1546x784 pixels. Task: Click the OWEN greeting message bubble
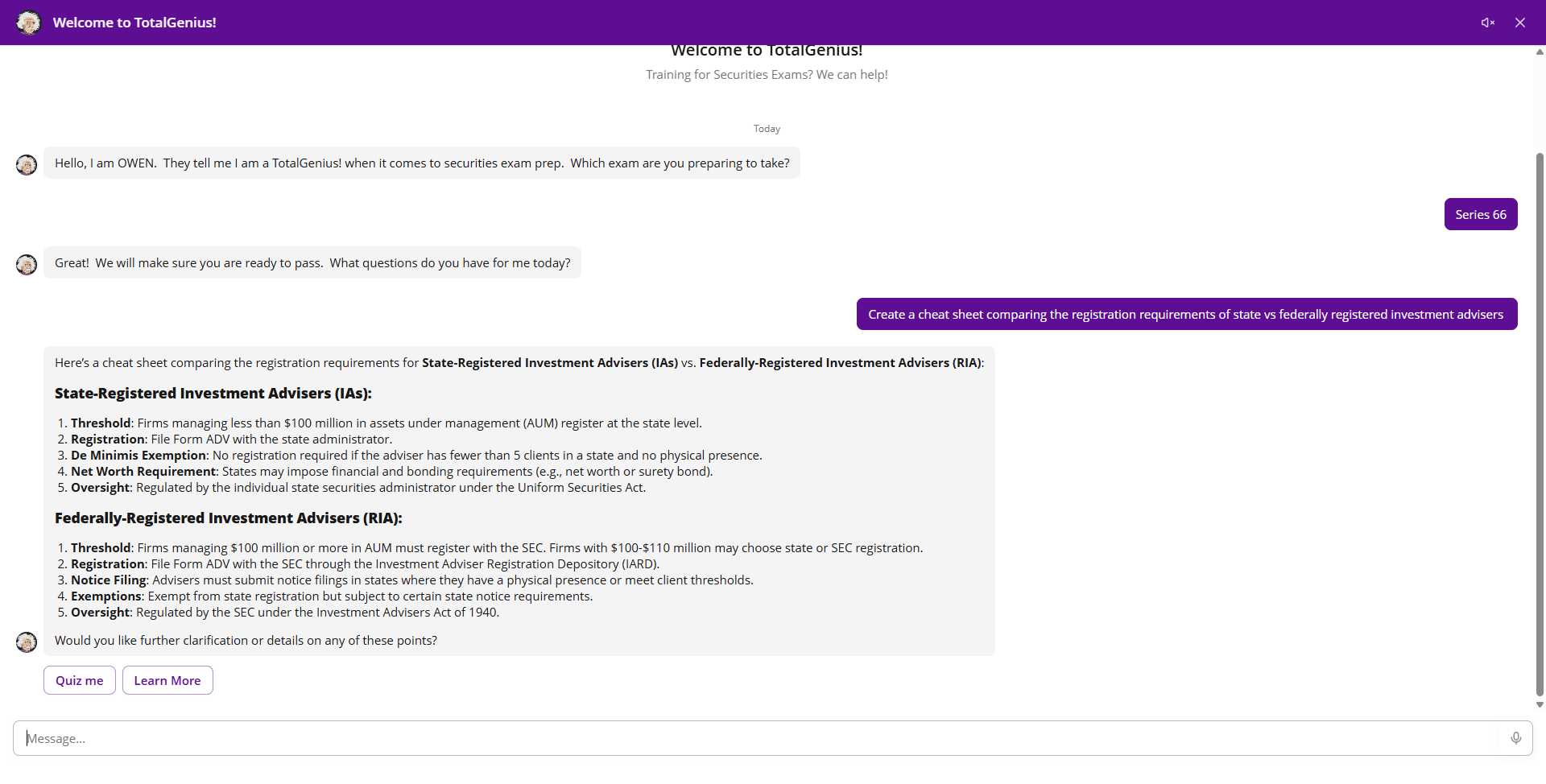(422, 163)
